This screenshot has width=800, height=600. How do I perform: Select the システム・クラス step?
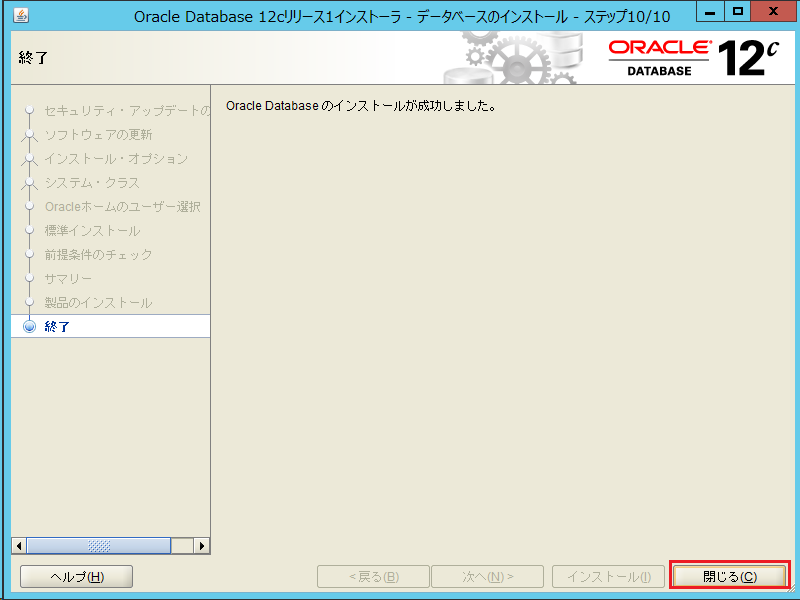coord(92,183)
